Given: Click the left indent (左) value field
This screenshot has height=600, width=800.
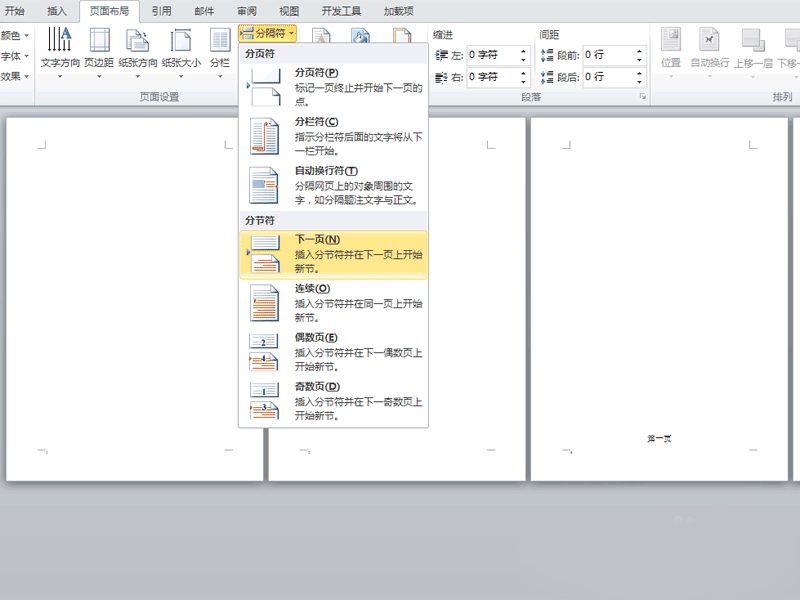Looking at the screenshot, I should tap(492, 55).
